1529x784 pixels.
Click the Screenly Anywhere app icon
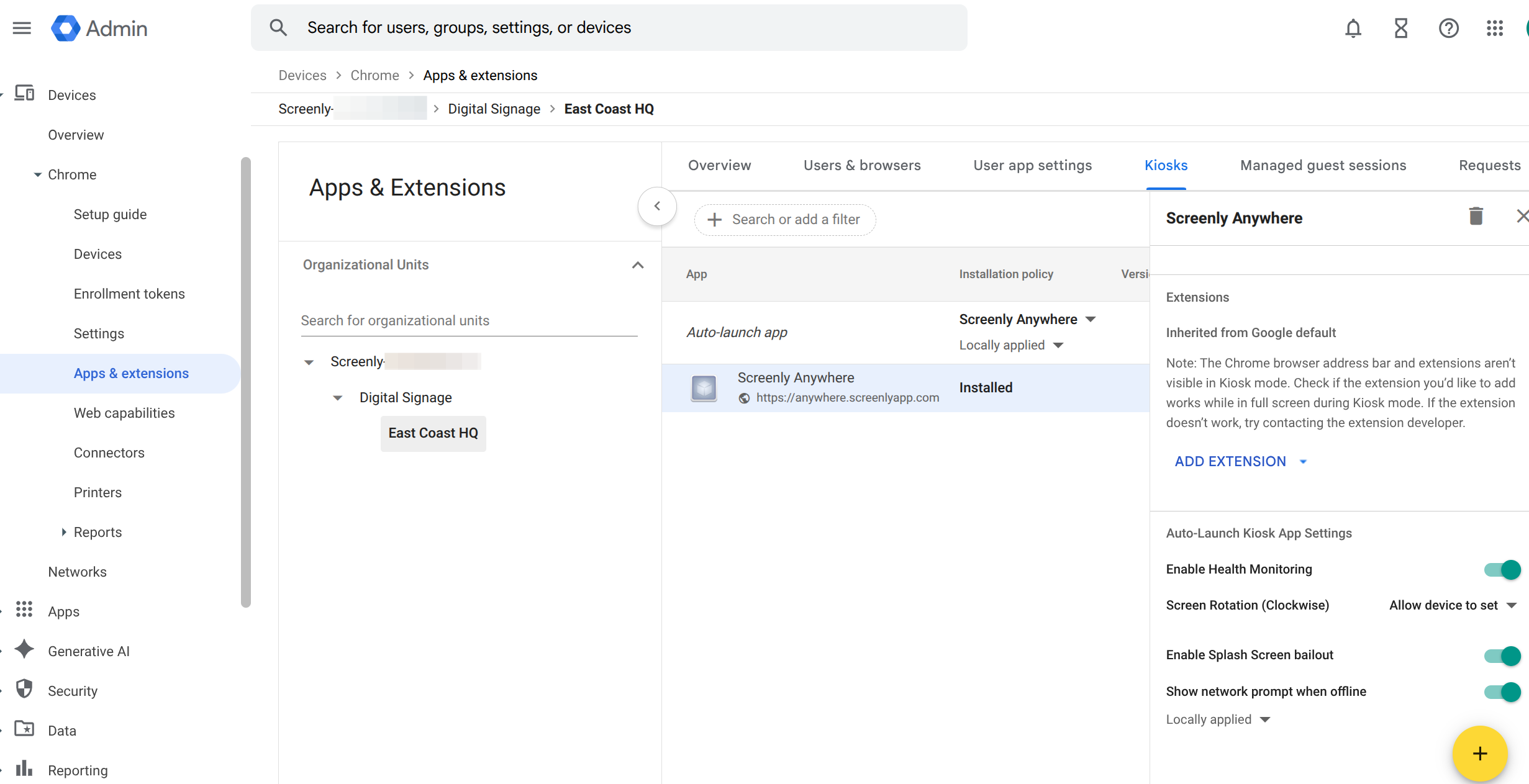(x=704, y=389)
